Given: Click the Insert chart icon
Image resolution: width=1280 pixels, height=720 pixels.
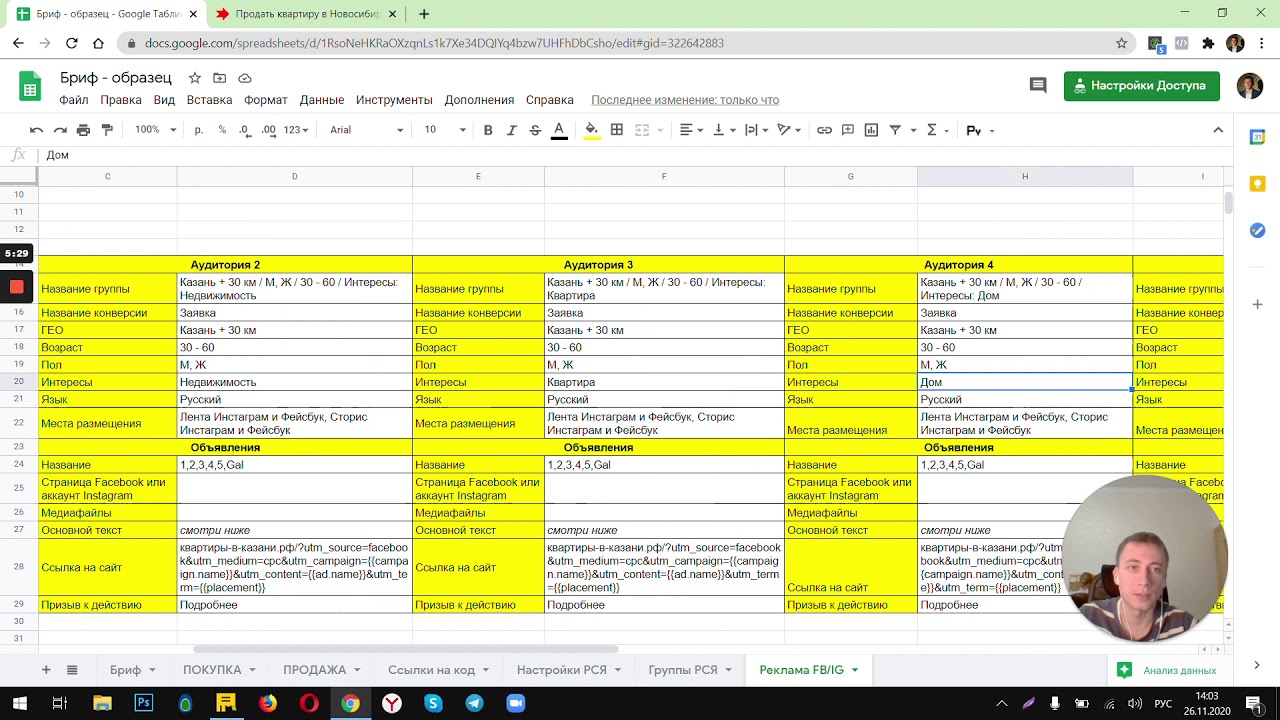Looking at the screenshot, I should [871, 130].
